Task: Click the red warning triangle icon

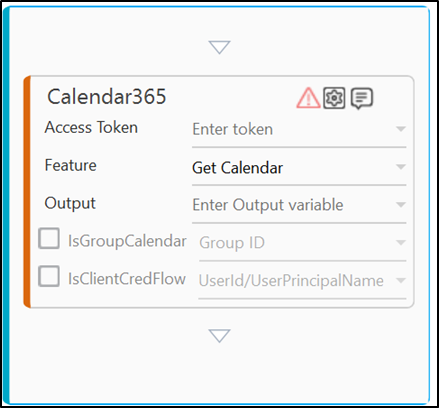Action: pos(308,98)
